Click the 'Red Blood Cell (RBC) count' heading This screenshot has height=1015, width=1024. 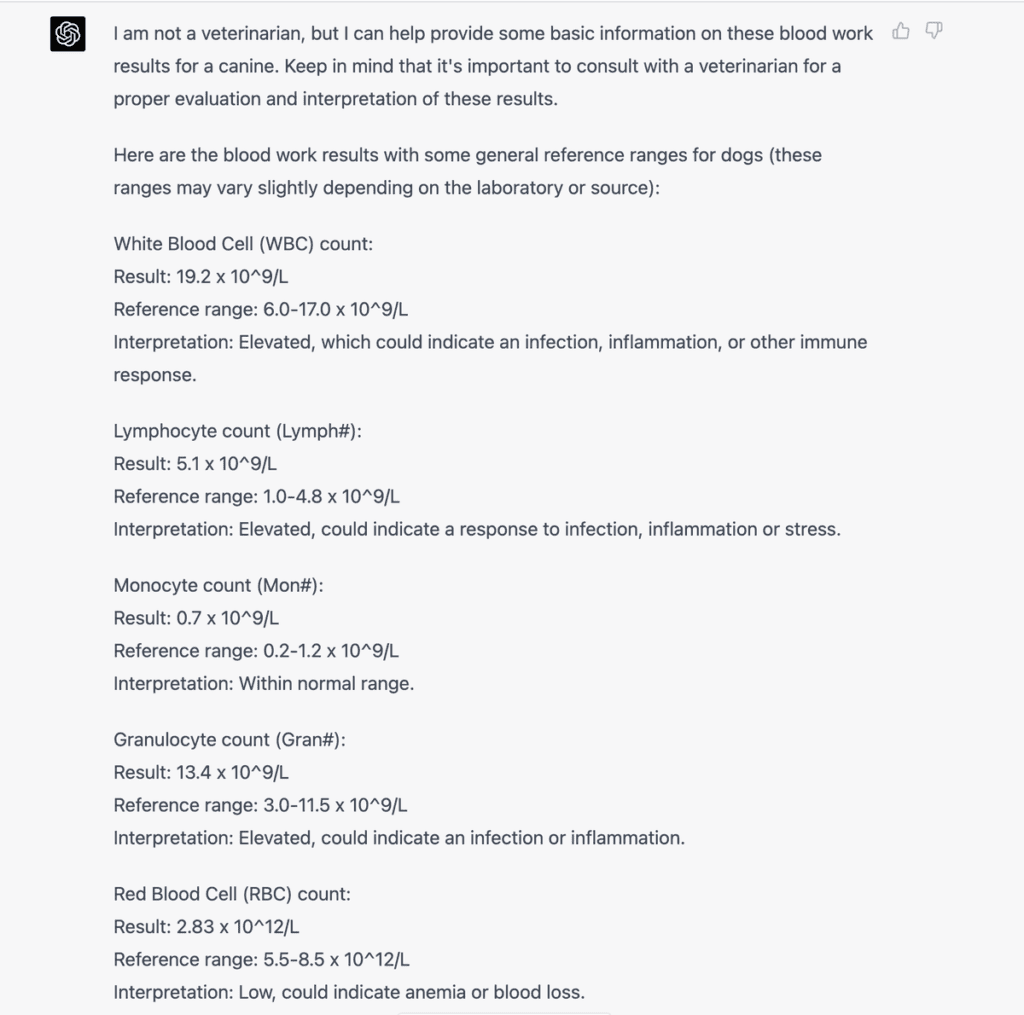pos(232,894)
